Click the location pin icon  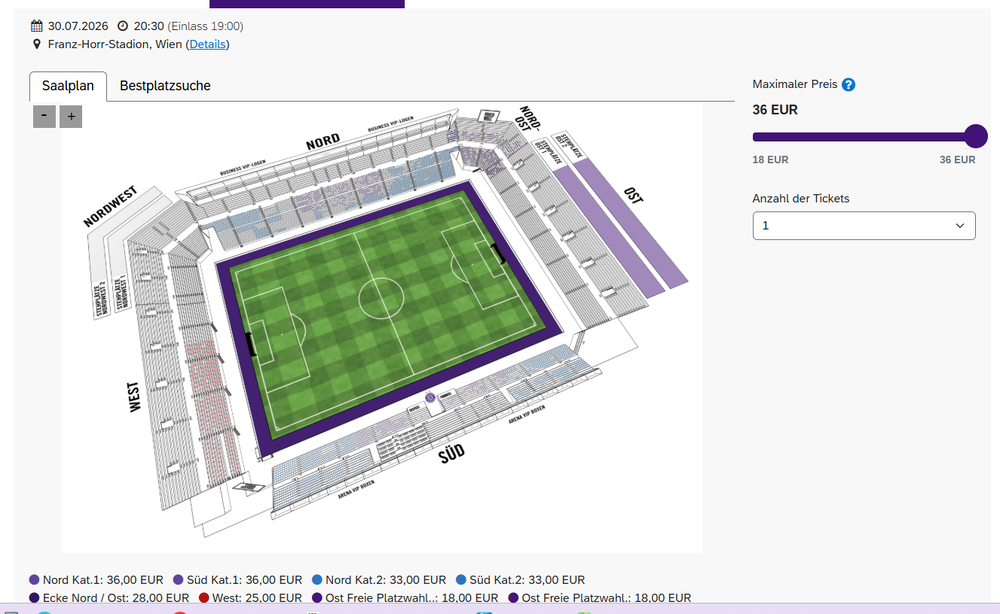click(x=36, y=44)
